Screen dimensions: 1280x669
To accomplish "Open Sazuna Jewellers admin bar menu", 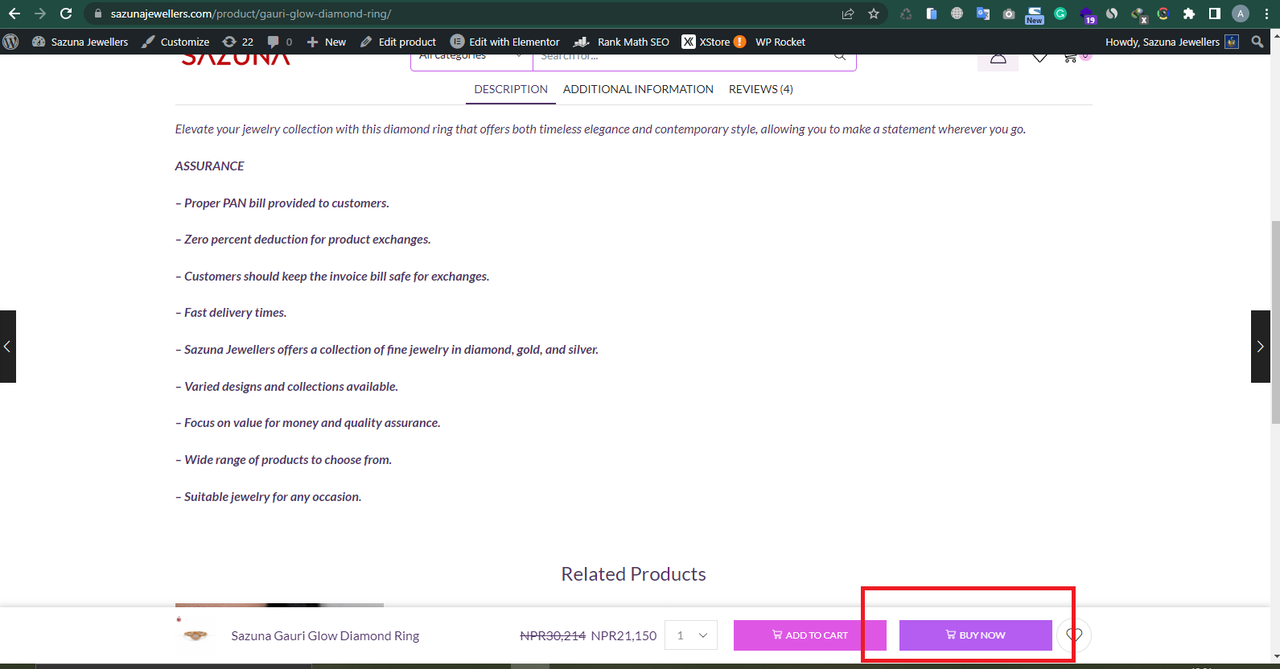I will (80, 42).
